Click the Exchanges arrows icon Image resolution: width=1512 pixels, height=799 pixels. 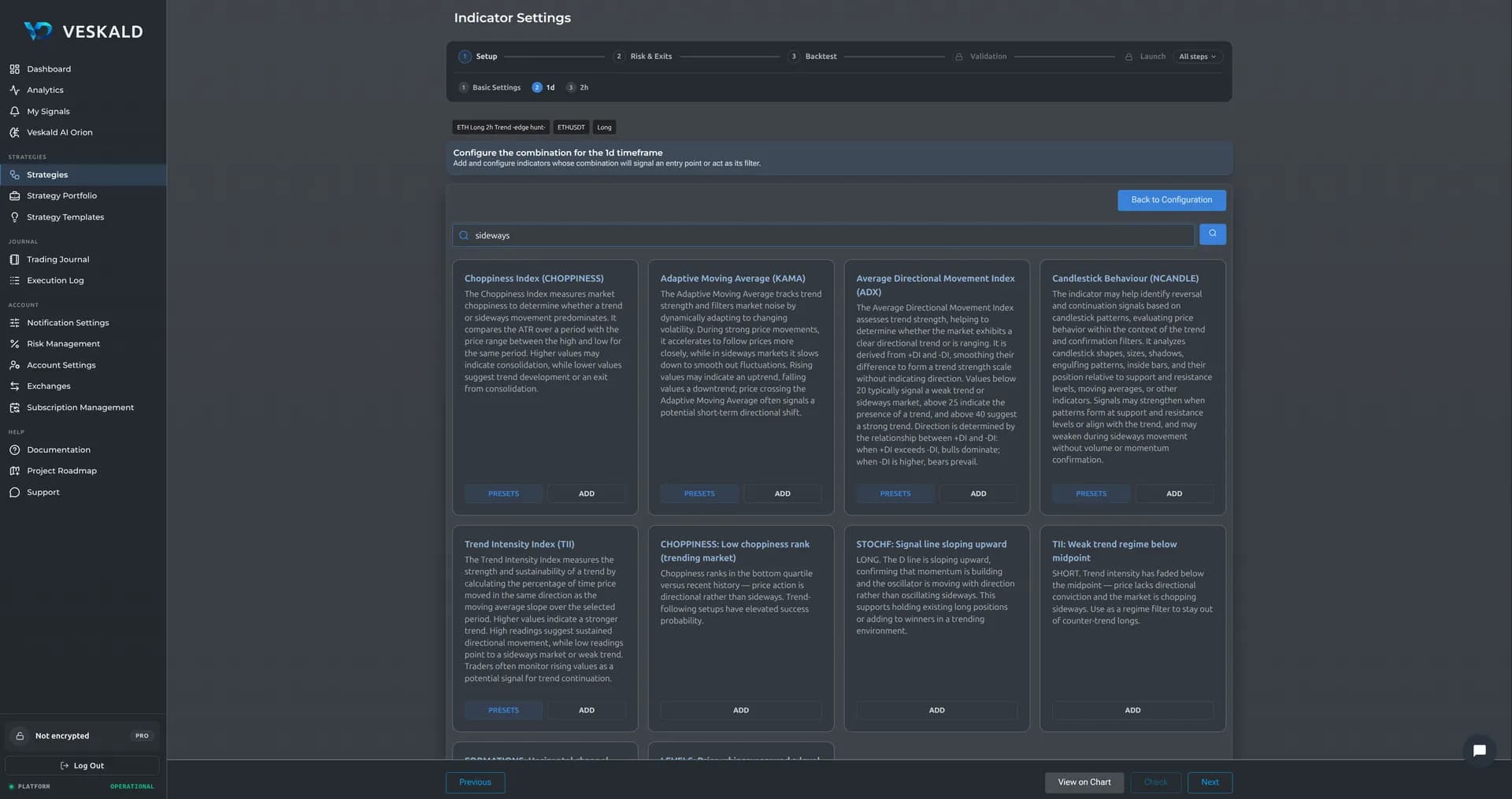point(14,387)
